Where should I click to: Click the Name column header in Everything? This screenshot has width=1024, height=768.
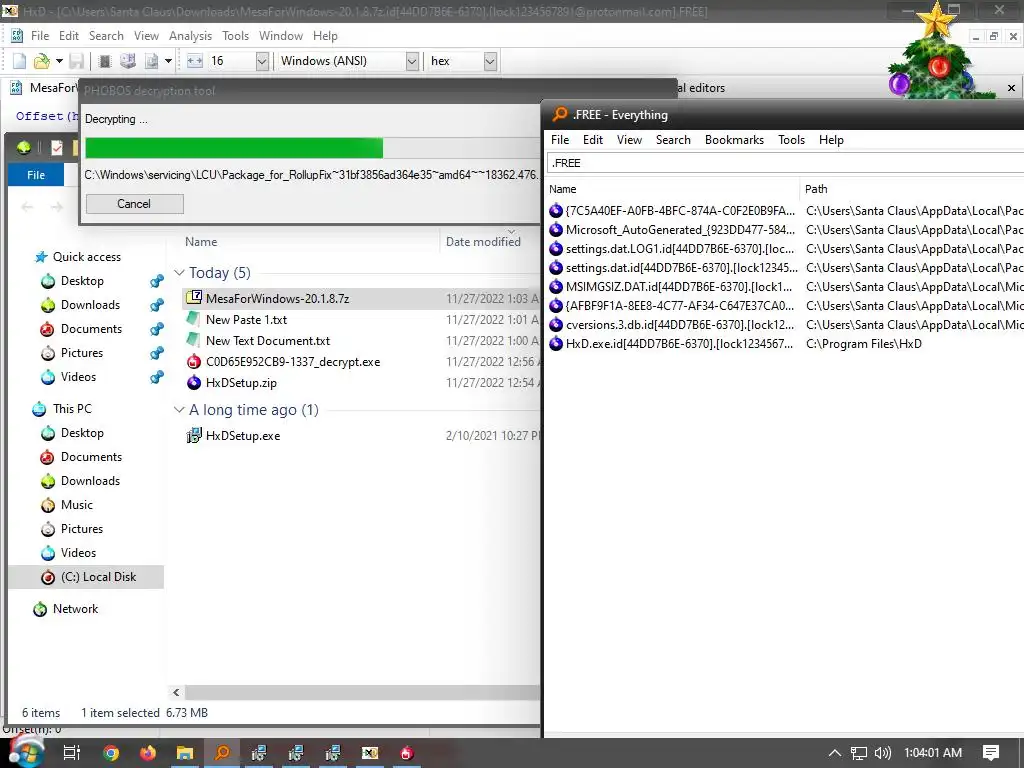click(x=671, y=189)
